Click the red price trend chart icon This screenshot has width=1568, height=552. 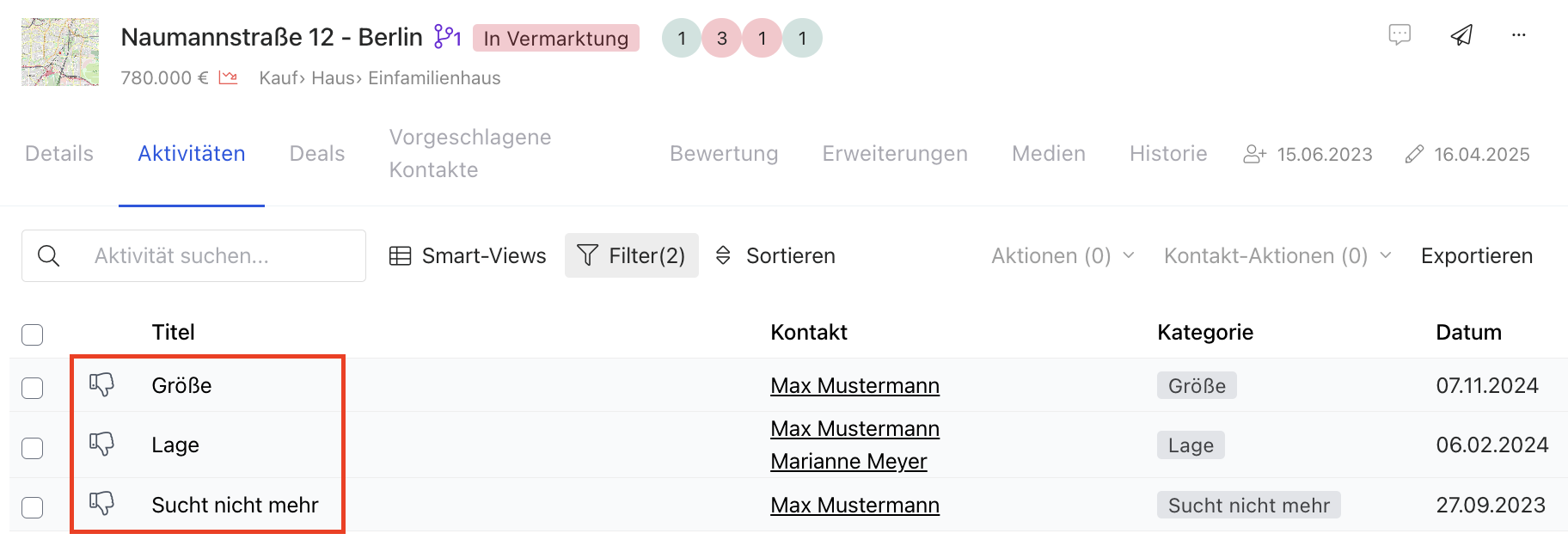pyautogui.click(x=228, y=77)
